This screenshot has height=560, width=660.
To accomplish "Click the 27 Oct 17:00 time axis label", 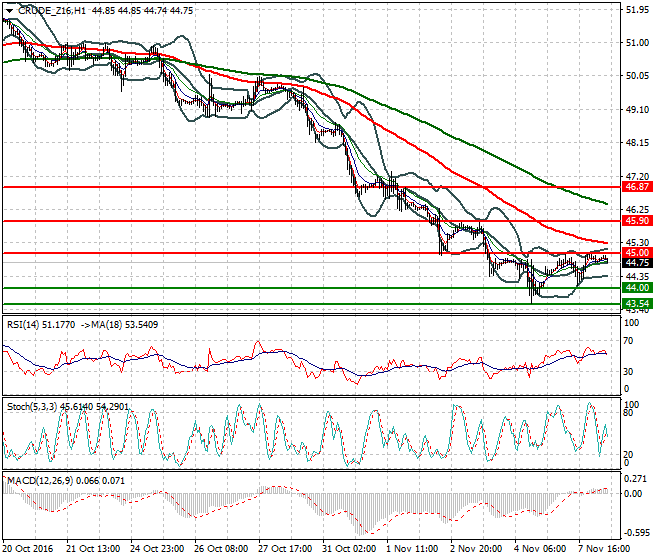I will coord(285,549).
